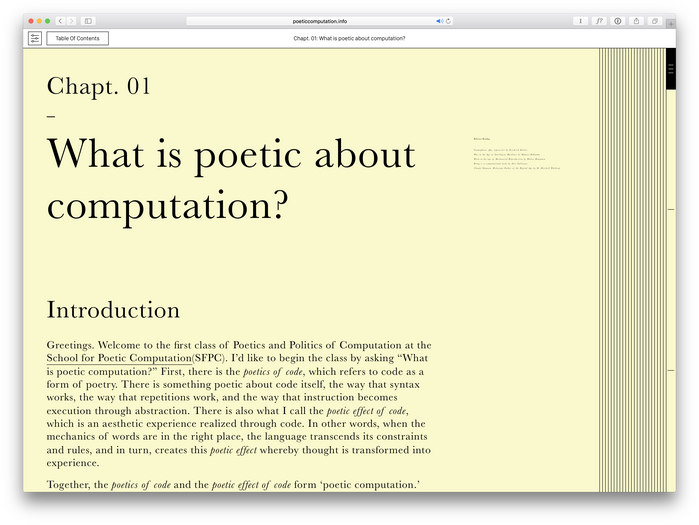Click the lower section tick mark beside scrollbar
The width and height of the screenshot is (699, 525).
click(671, 370)
